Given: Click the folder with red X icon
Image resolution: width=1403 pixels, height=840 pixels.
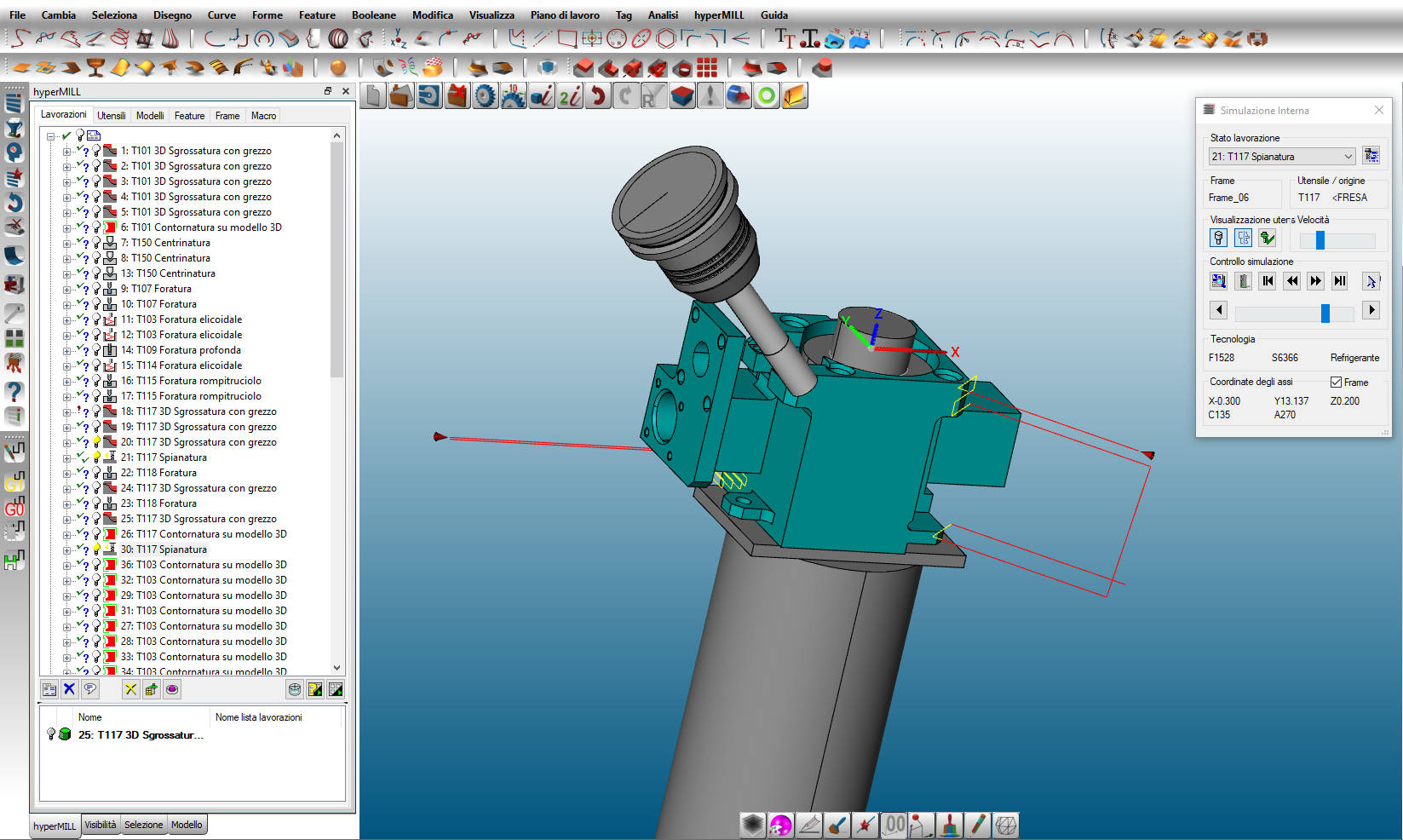Looking at the screenshot, I should (x=457, y=96).
